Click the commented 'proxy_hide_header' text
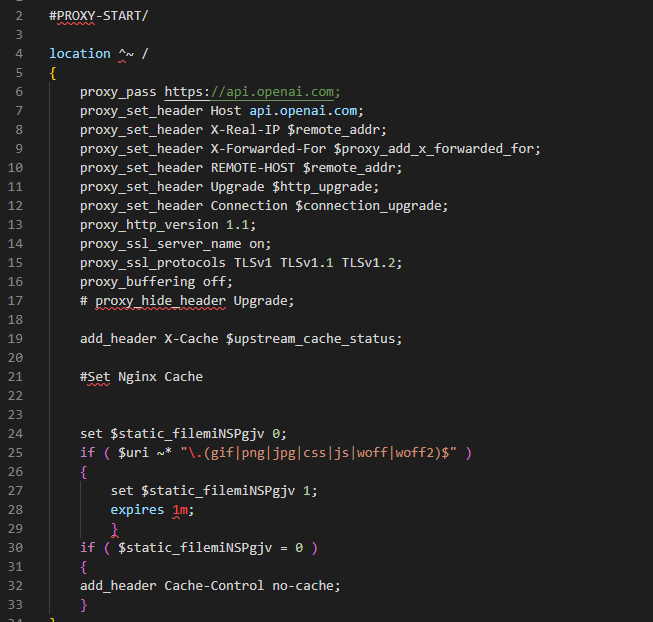This screenshot has height=622, width=653. pyautogui.click(x=160, y=301)
